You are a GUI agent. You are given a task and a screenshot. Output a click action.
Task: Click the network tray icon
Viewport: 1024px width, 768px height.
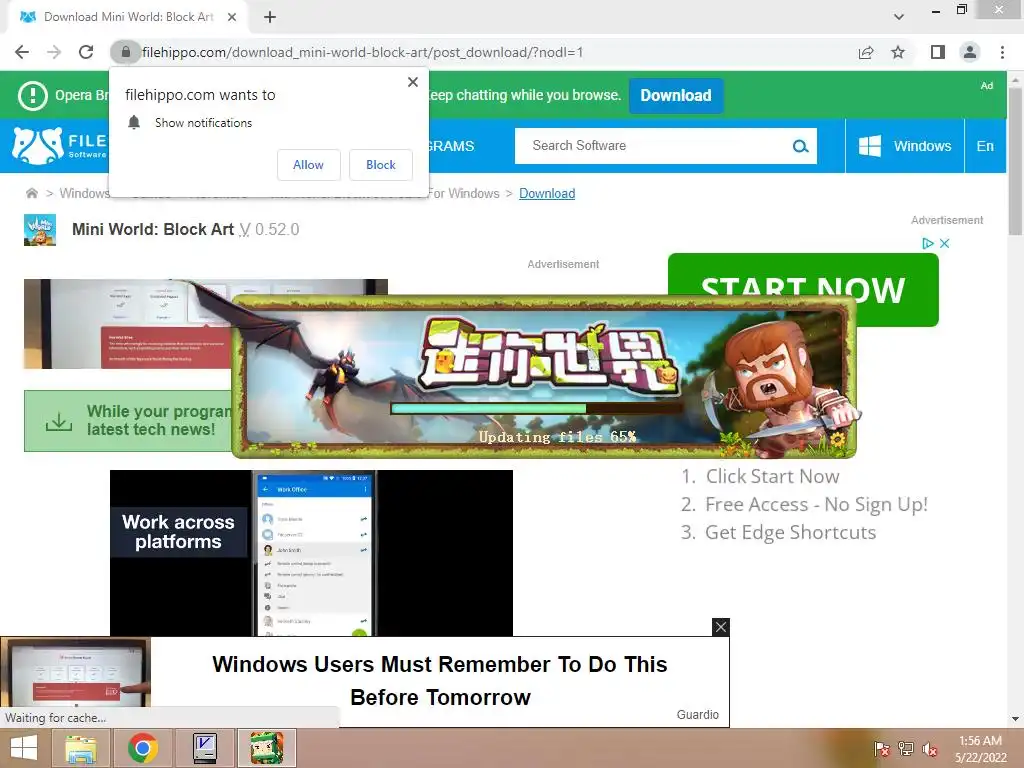coord(906,749)
